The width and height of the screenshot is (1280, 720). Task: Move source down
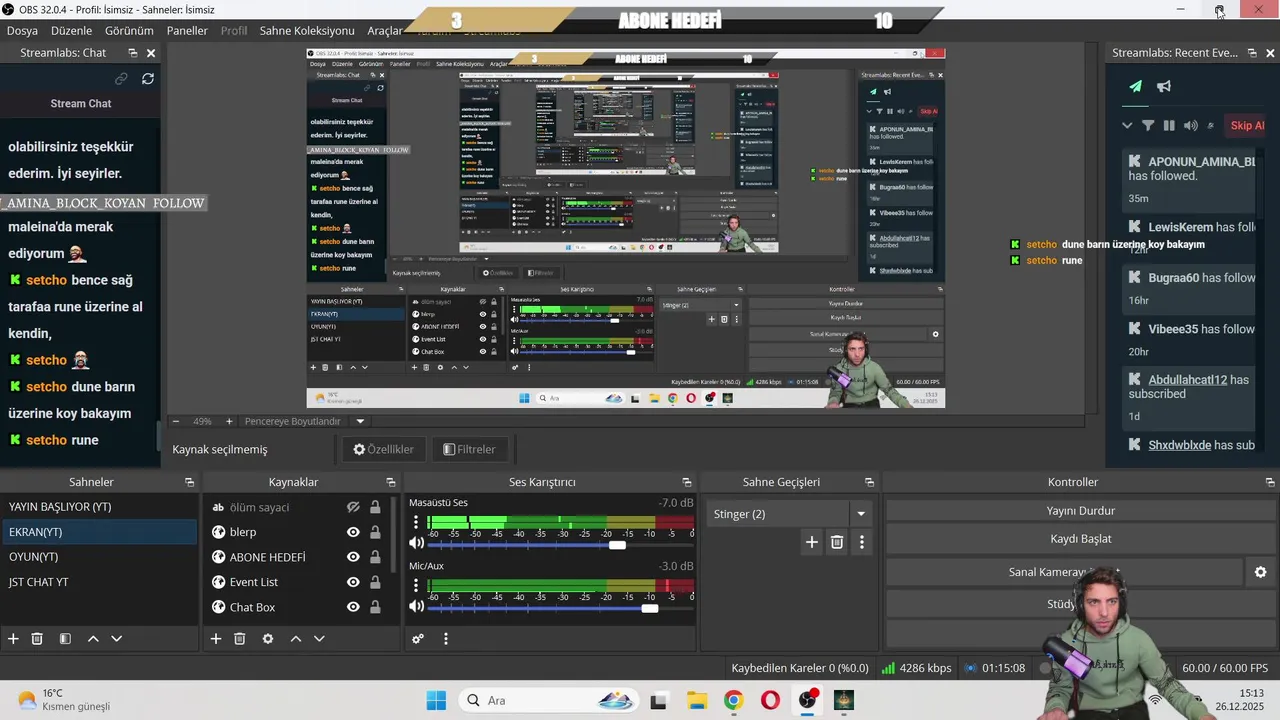[320, 639]
